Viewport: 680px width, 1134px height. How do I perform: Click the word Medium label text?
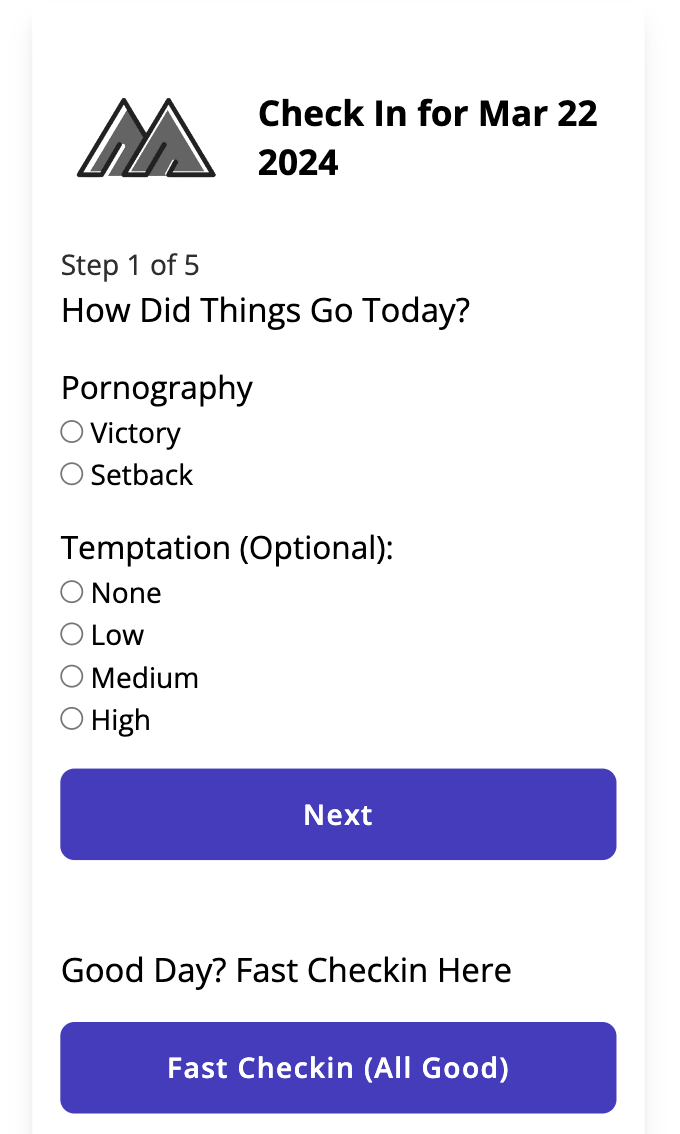(145, 678)
